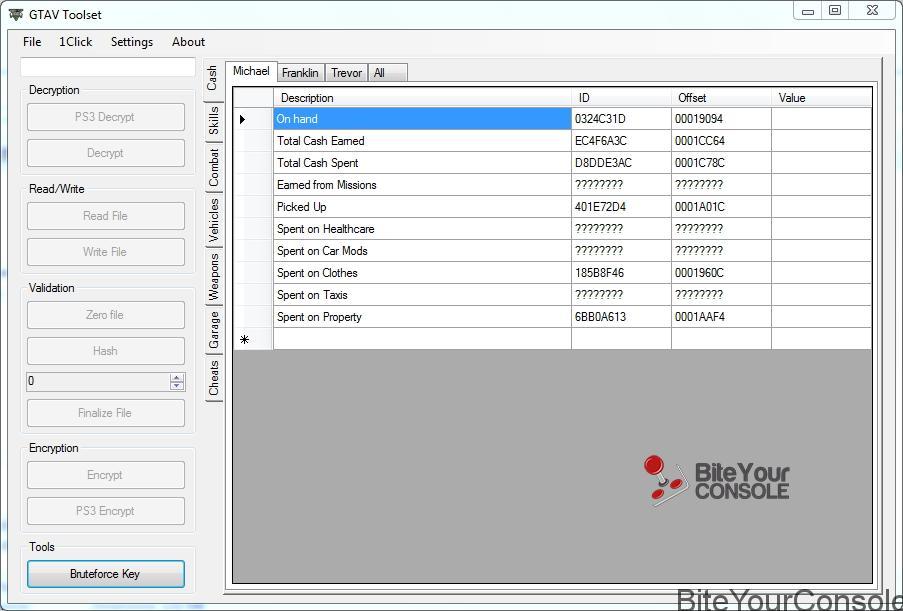Image resolution: width=903 pixels, height=611 pixels.
Task: Switch to the Michael tab
Action: point(251,71)
